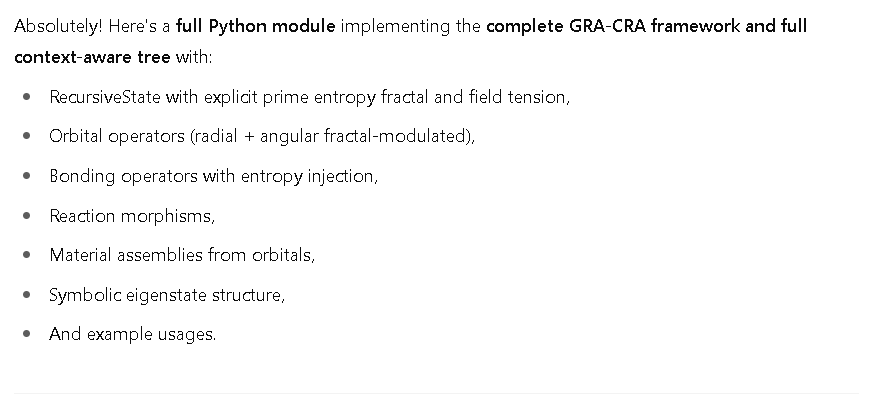Image resolution: width=872 pixels, height=407 pixels.
Task: Click the bullet before 'RecursiveState'
Action: point(27,97)
